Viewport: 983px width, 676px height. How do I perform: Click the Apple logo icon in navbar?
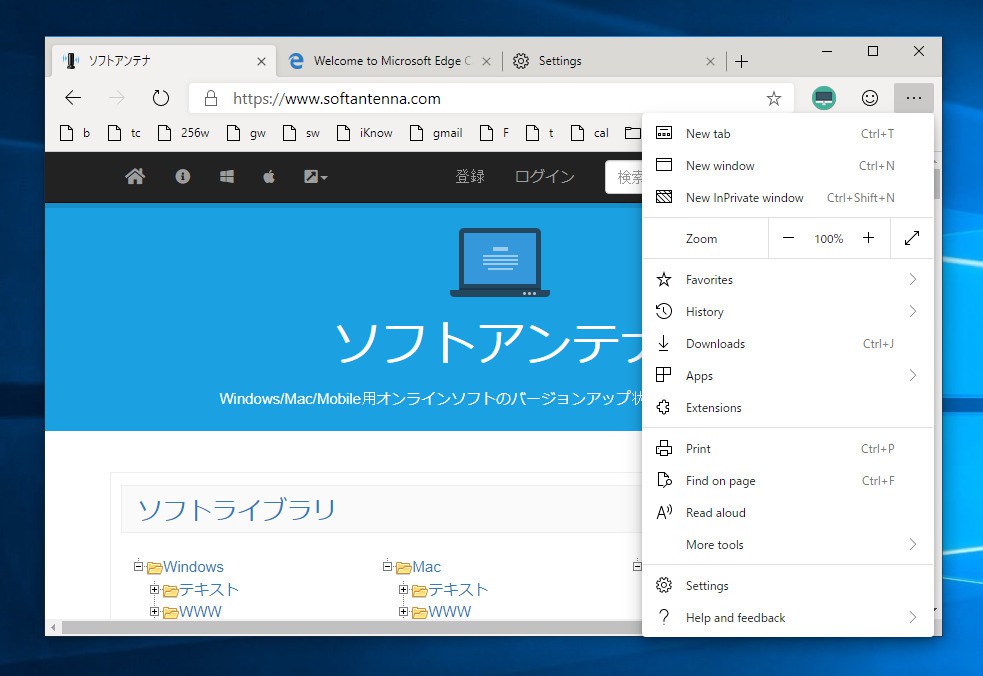click(x=269, y=177)
